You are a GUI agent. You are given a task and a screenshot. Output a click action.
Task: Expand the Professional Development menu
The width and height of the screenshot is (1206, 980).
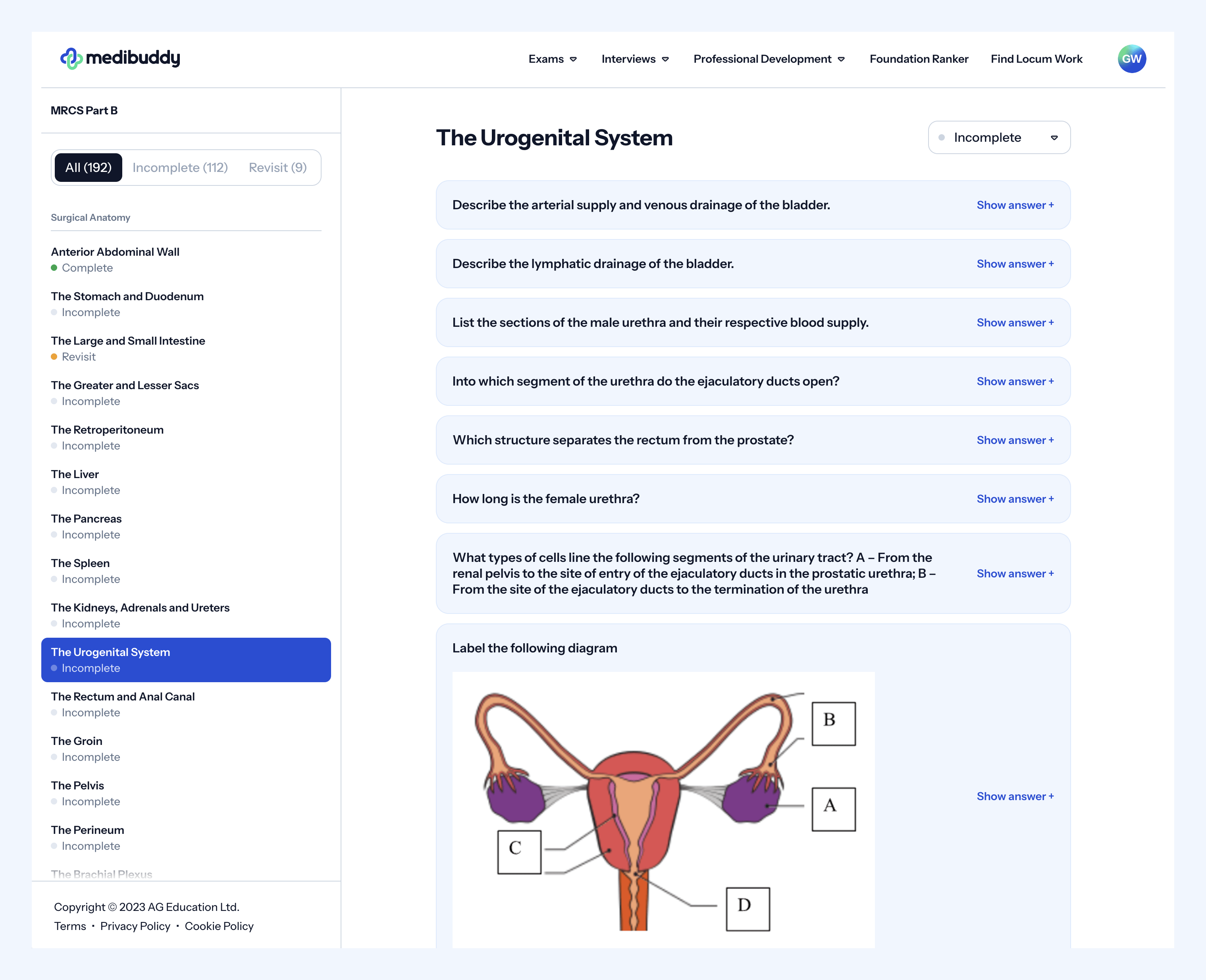[x=769, y=59]
